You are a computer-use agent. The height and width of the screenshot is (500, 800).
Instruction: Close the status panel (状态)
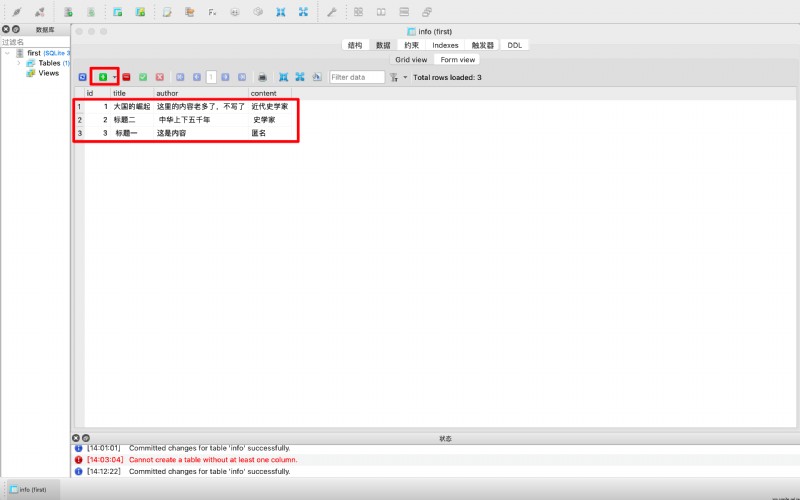[x=76, y=438]
